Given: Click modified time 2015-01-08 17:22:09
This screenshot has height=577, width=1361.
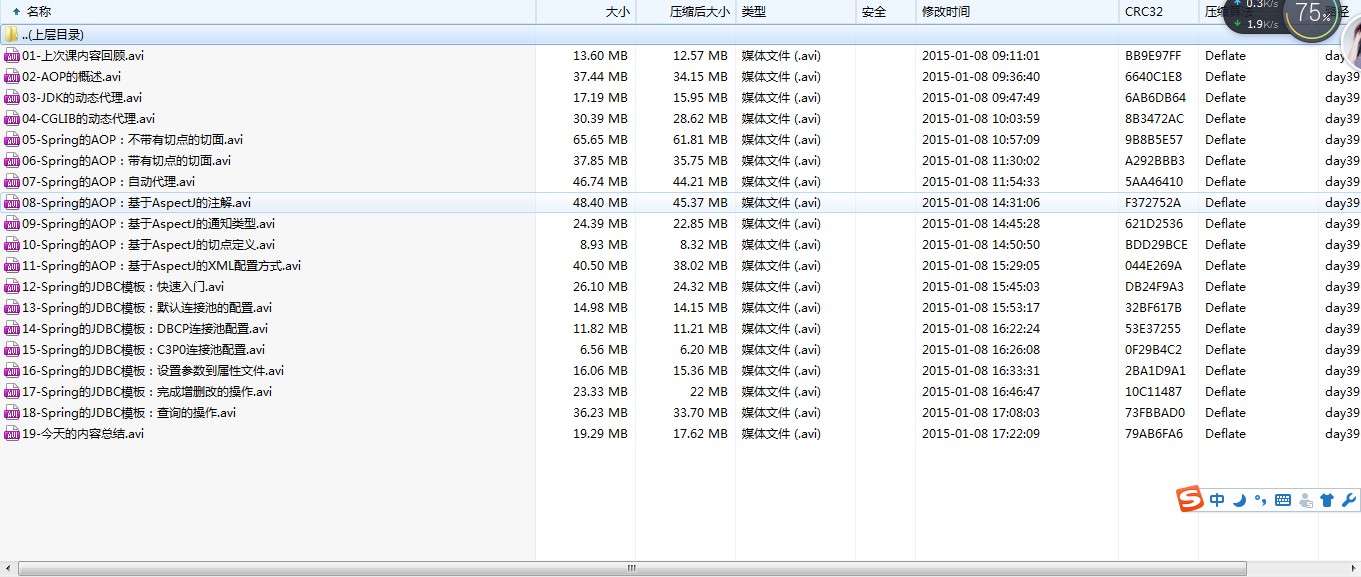Looking at the screenshot, I should pyautogui.click(x=981, y=434).
